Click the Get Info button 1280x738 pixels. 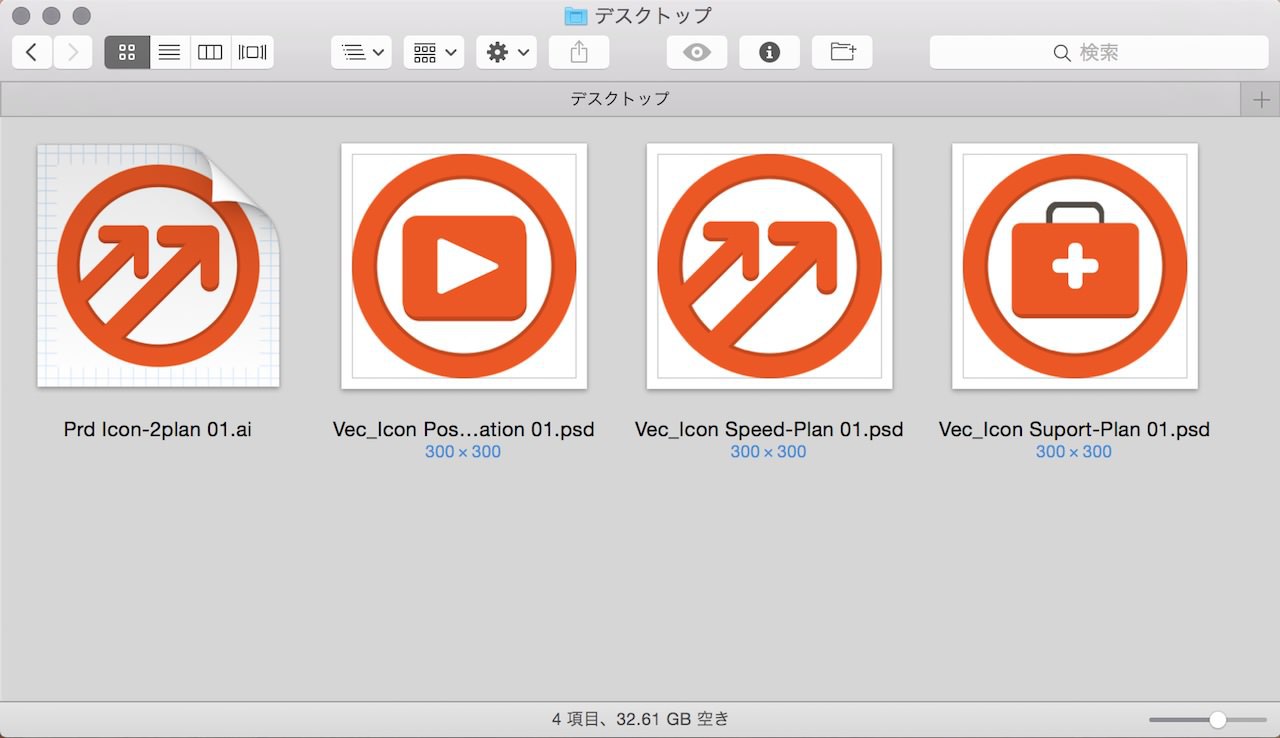[x=769, y=53]
